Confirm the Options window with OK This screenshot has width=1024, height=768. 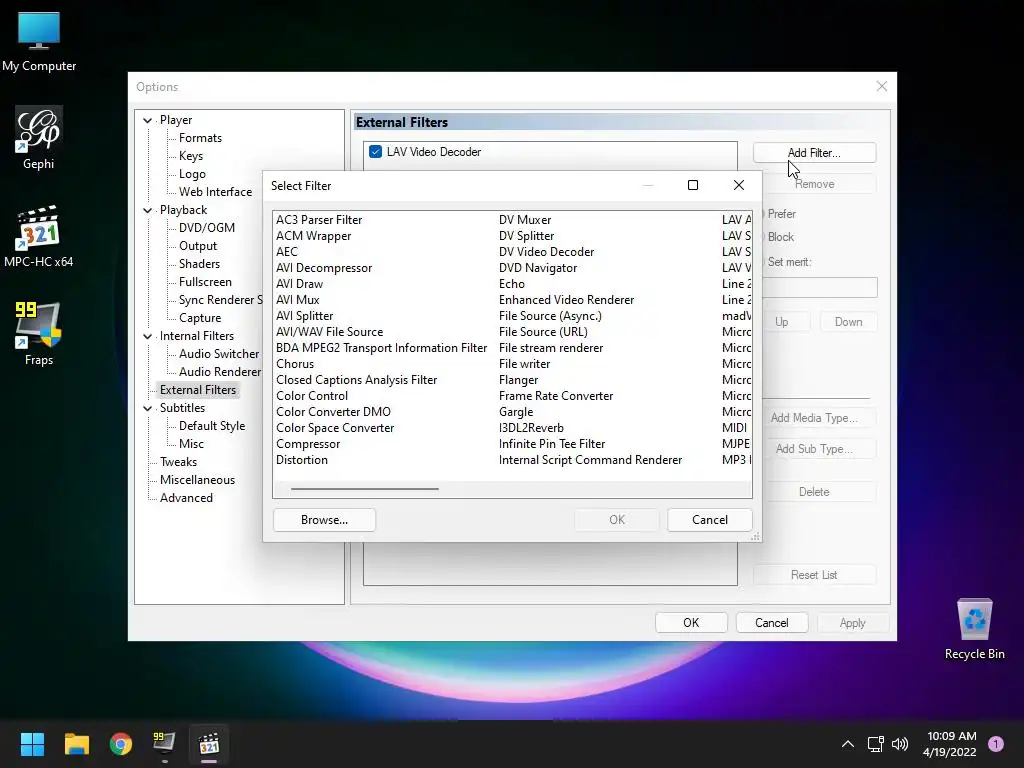pos(691,623)
